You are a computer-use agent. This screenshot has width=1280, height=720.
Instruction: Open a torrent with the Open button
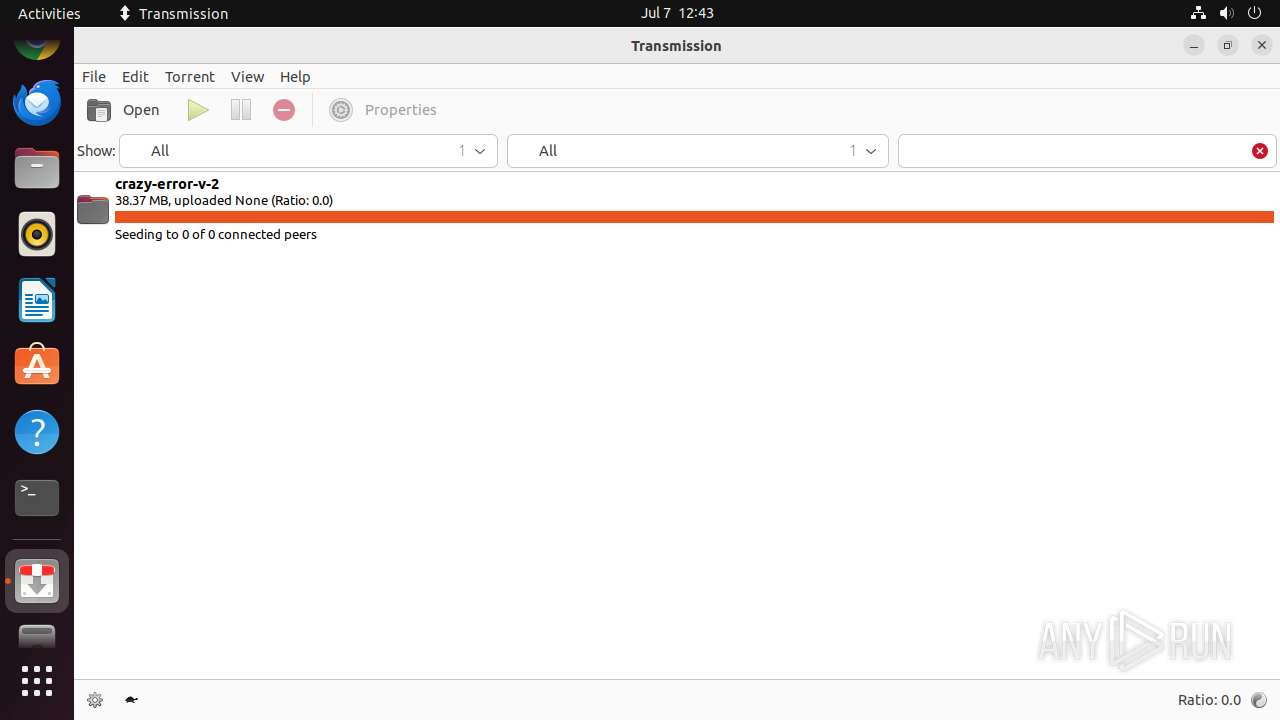point(123,110)
